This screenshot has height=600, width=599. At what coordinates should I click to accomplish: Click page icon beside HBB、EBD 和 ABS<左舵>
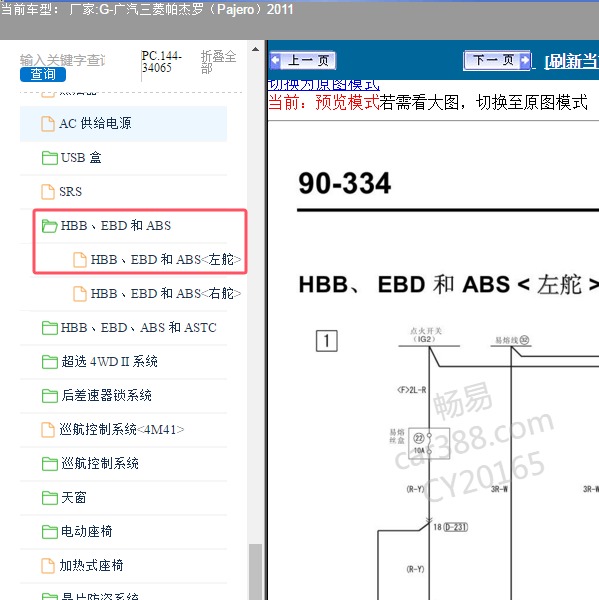pos(80,260)
